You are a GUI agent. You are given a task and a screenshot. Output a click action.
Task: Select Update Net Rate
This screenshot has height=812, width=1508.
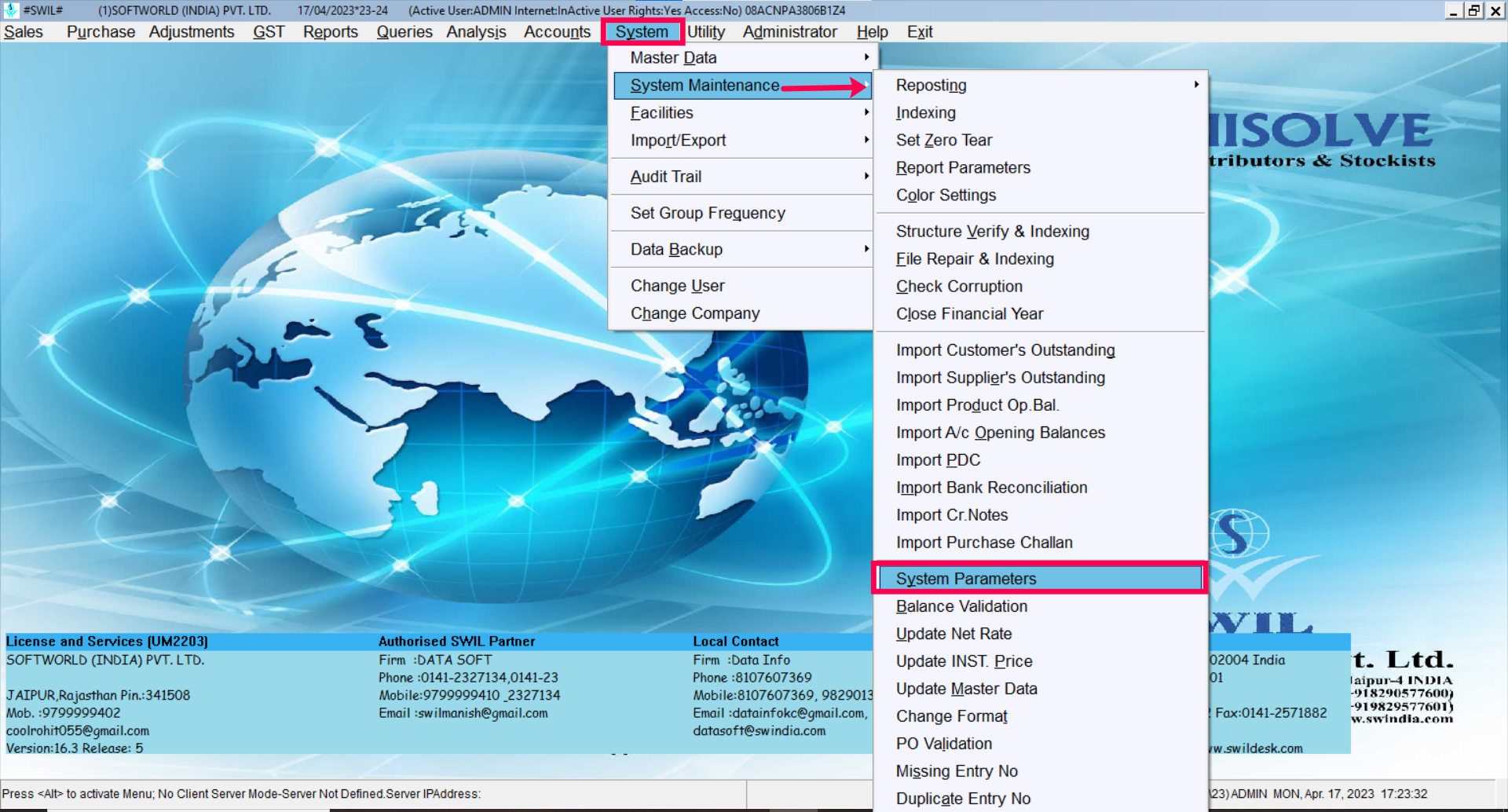point(1041,634)
